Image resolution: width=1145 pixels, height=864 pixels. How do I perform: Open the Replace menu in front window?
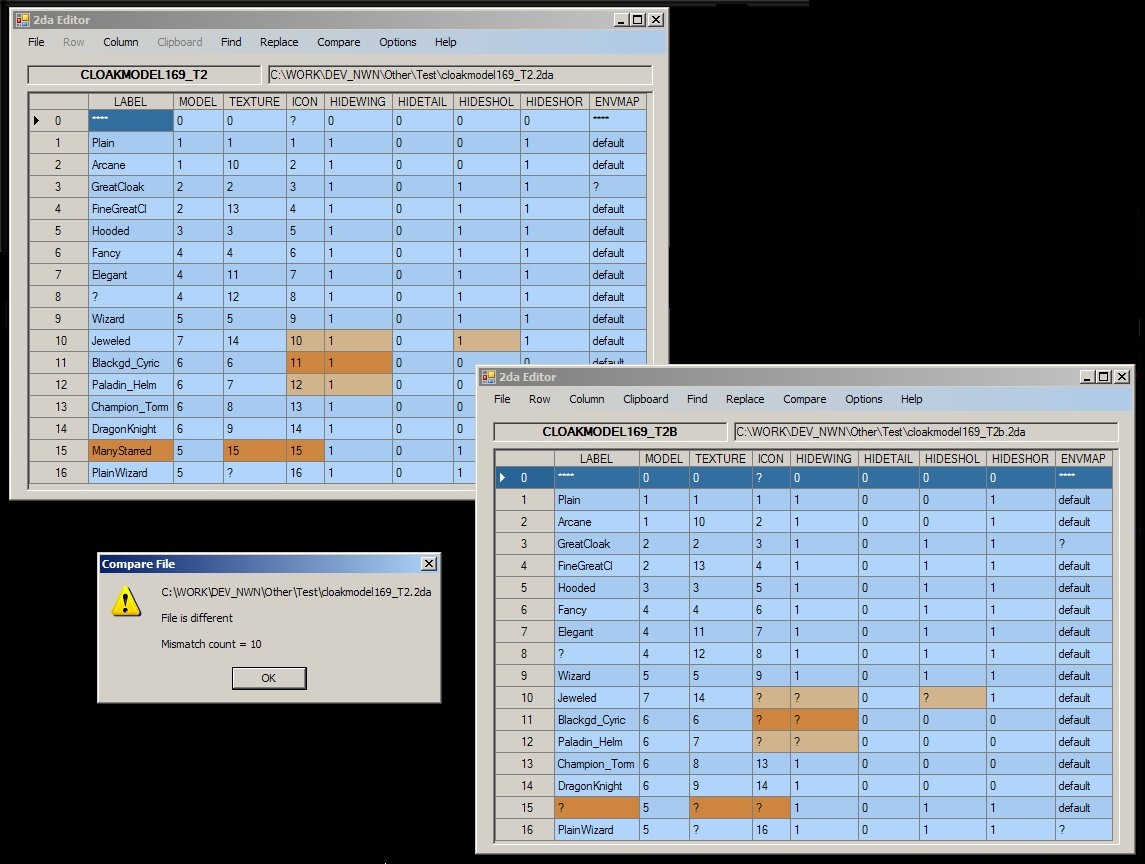coord(745,399)
